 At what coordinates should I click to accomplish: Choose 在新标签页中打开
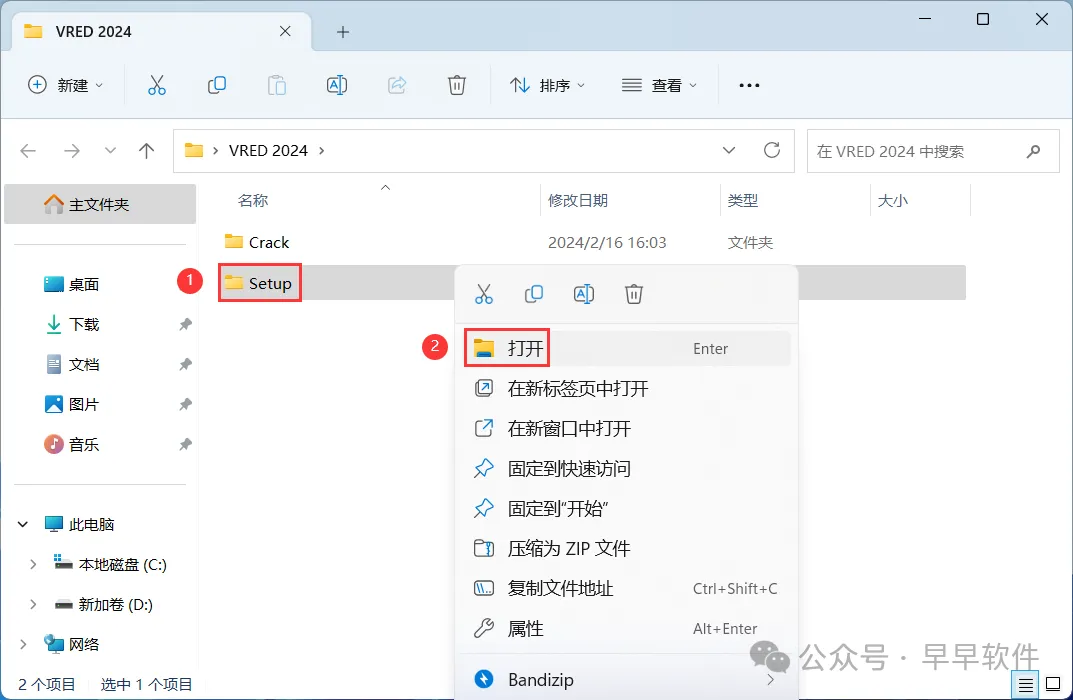click(x=627, y=389)
